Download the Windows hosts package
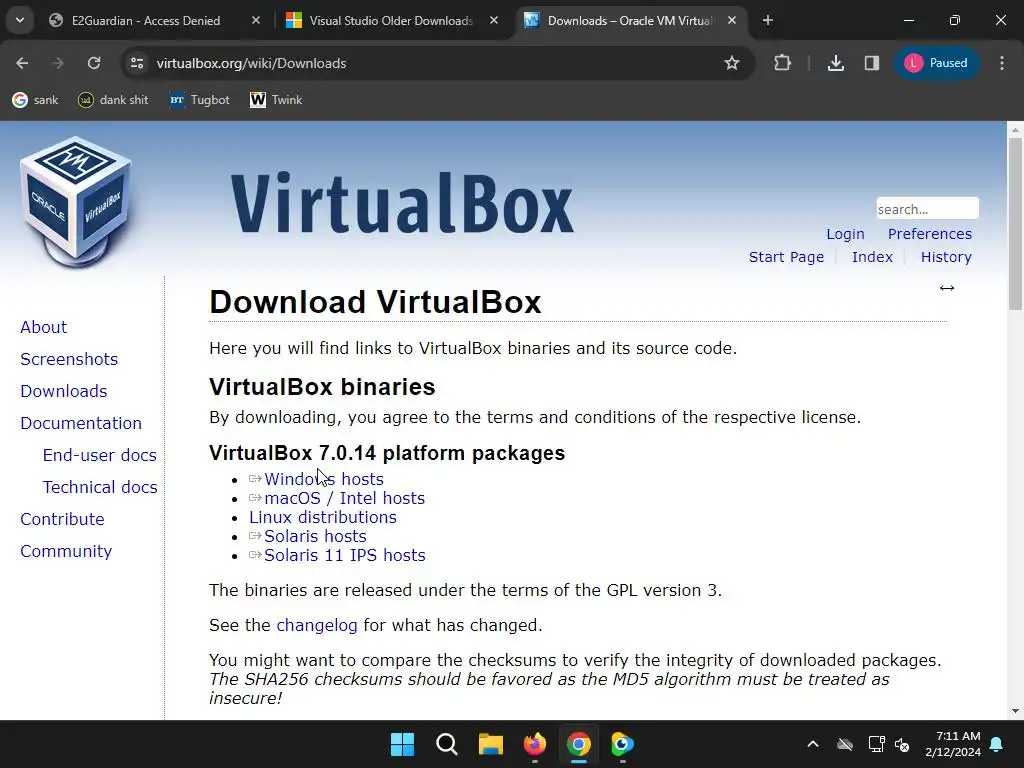1024x768 pixels. 323,479
